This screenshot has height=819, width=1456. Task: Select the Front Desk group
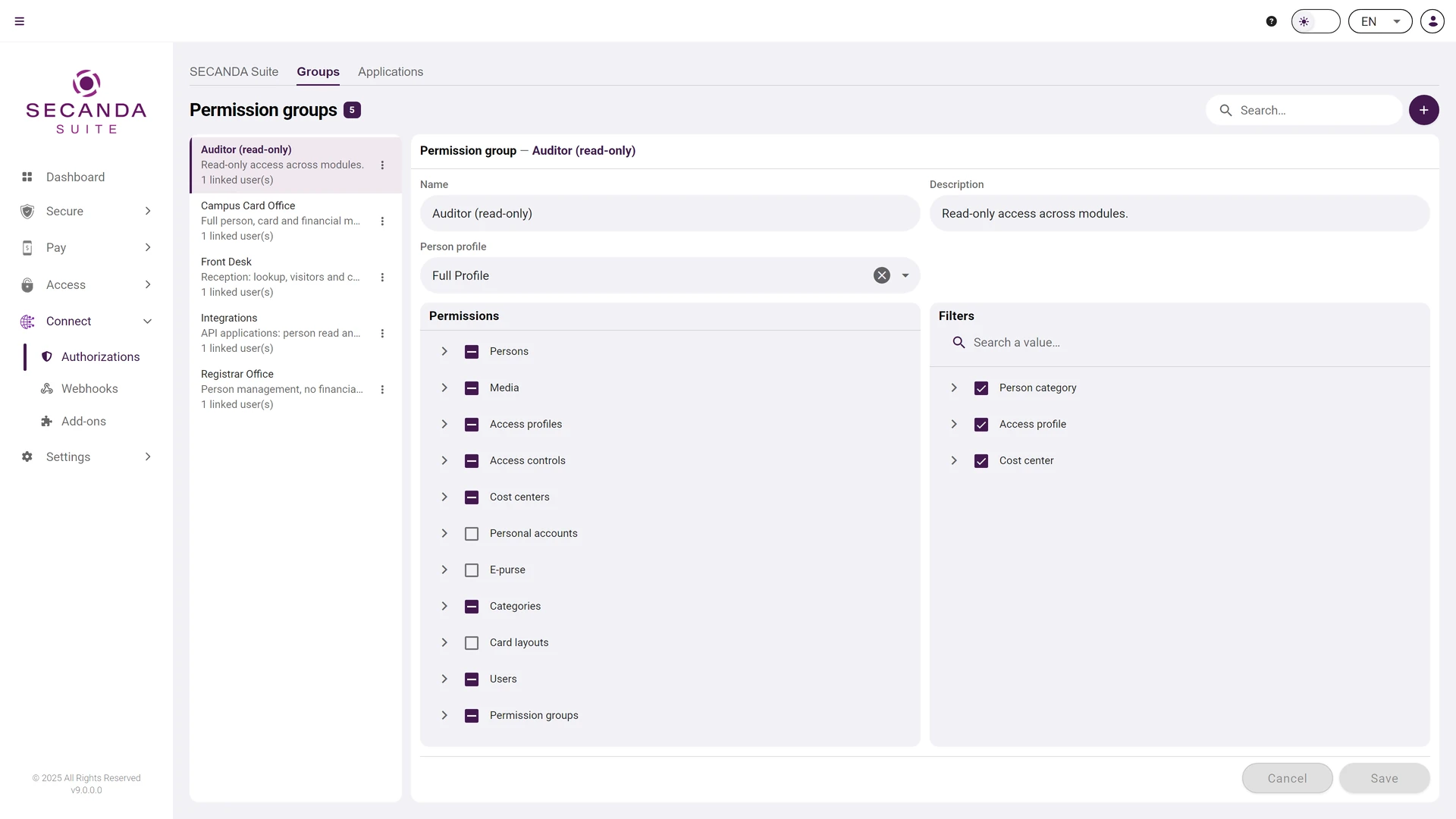pos(296,277)
